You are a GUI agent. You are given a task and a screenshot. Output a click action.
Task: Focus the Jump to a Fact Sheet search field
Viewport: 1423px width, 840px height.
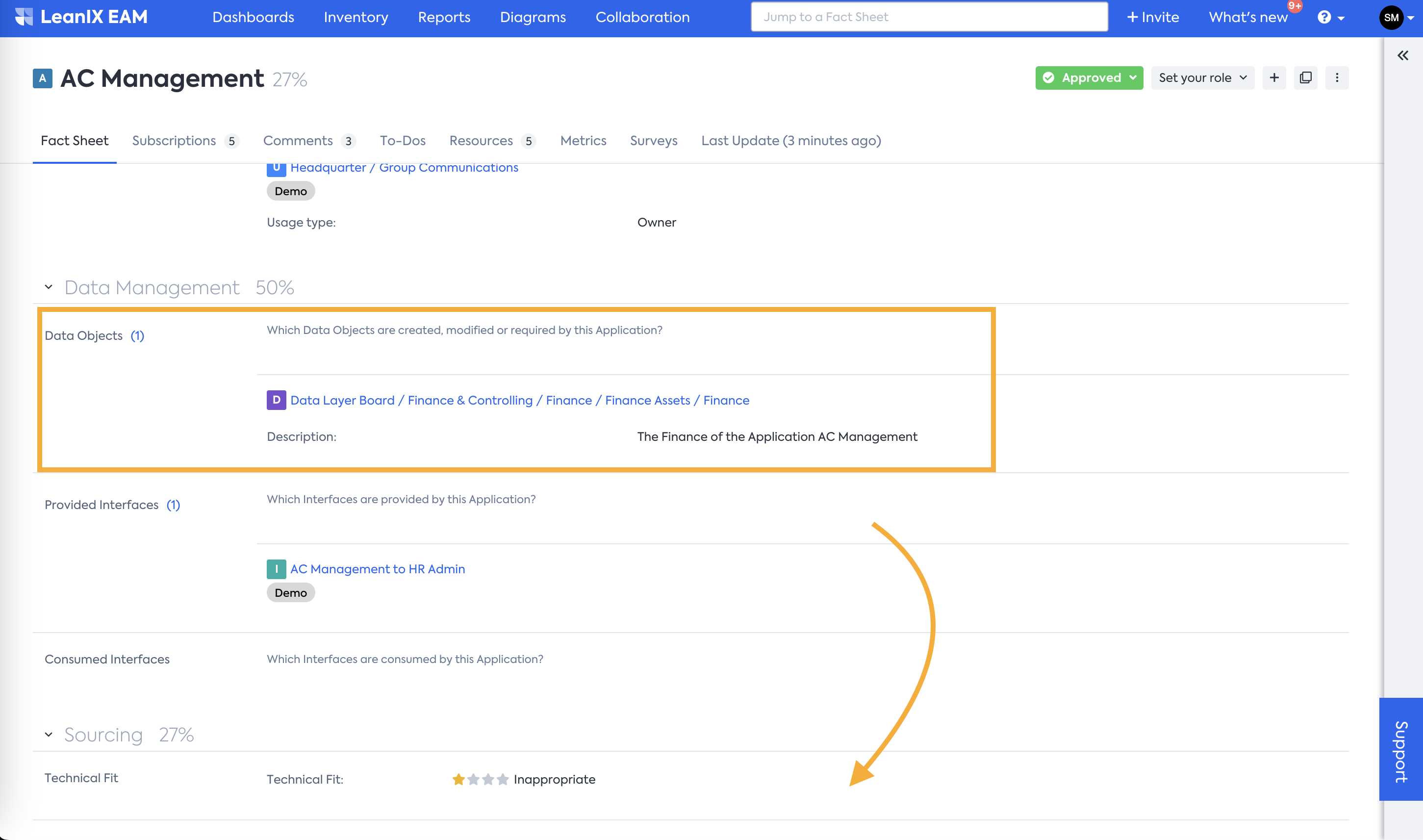(929, 17)
